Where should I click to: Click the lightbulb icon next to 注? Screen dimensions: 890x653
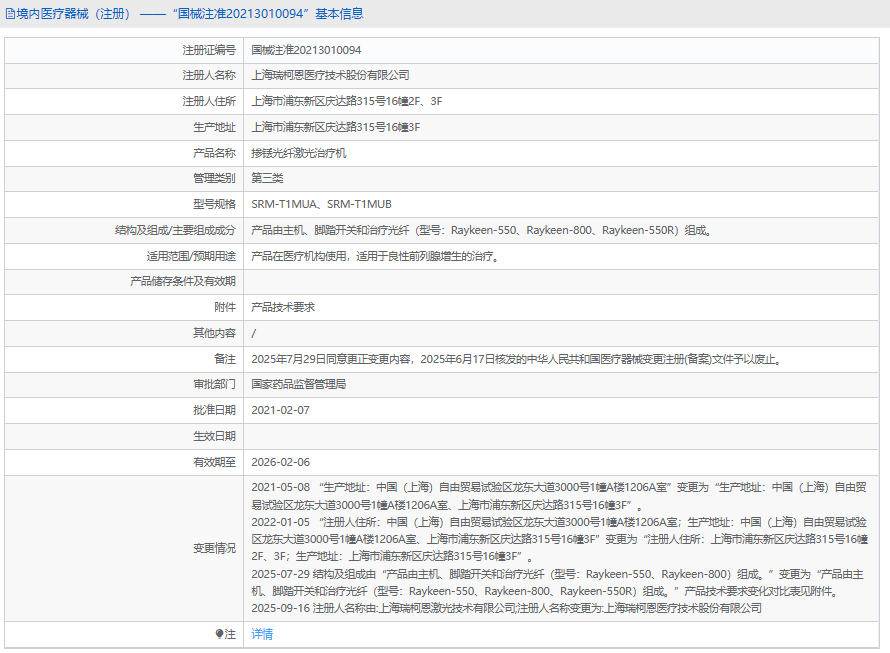click(x=219, y=634)
